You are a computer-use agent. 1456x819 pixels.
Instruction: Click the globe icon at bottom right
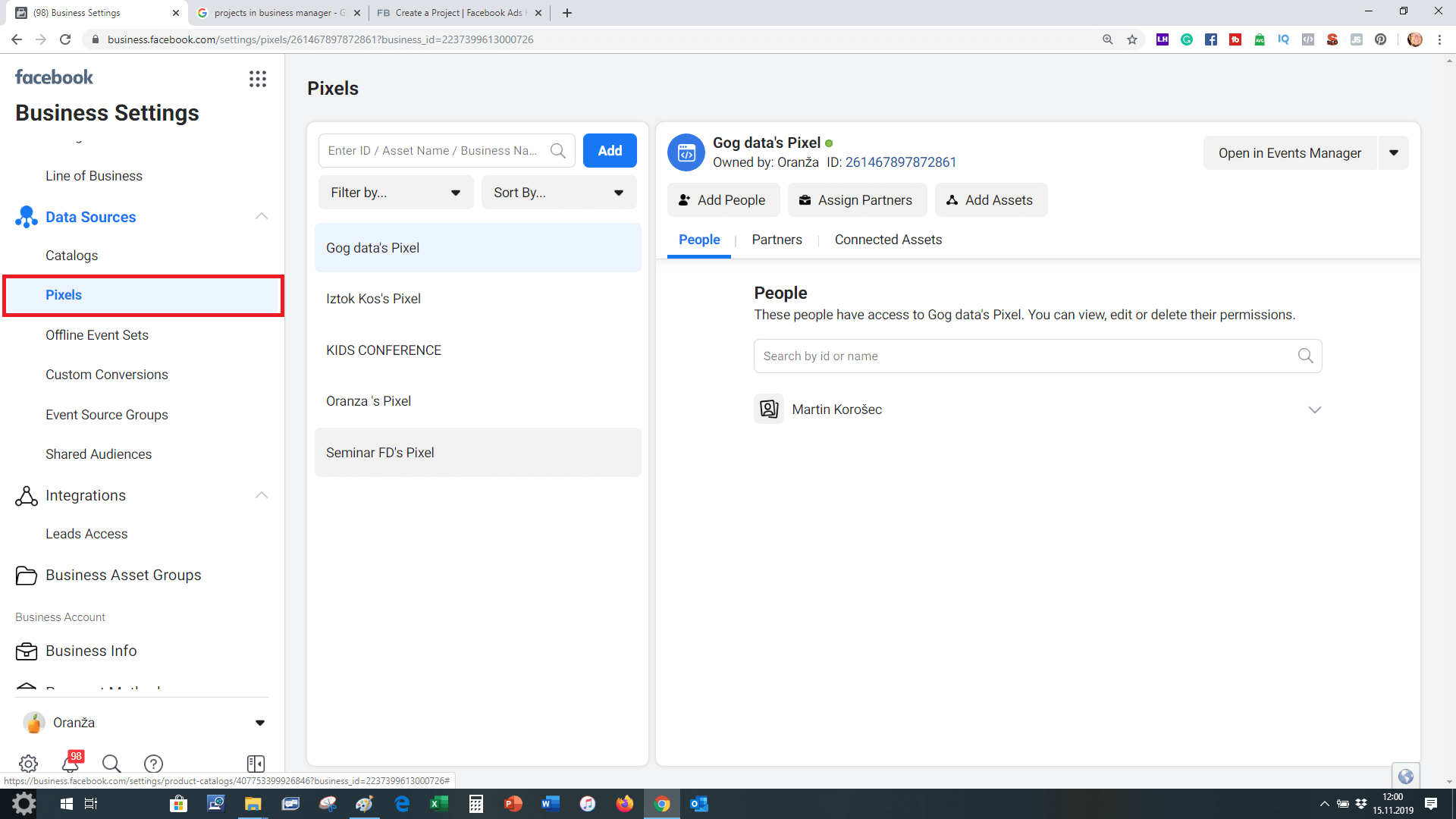pos(1405,776)
